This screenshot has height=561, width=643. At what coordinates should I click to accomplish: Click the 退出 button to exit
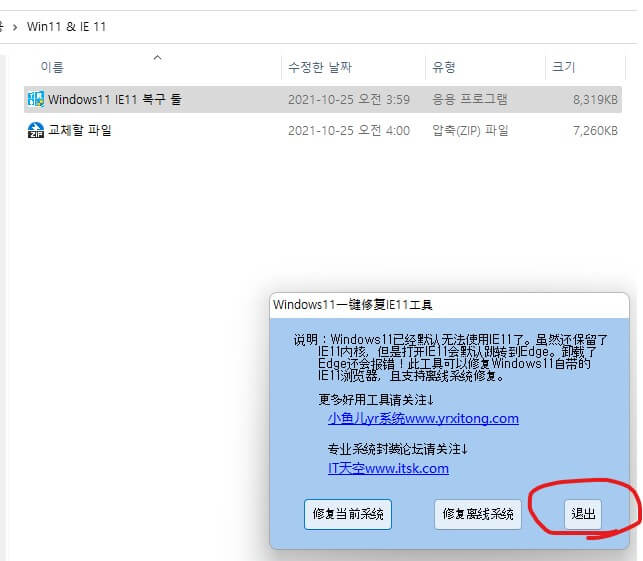tap(583, 514)
